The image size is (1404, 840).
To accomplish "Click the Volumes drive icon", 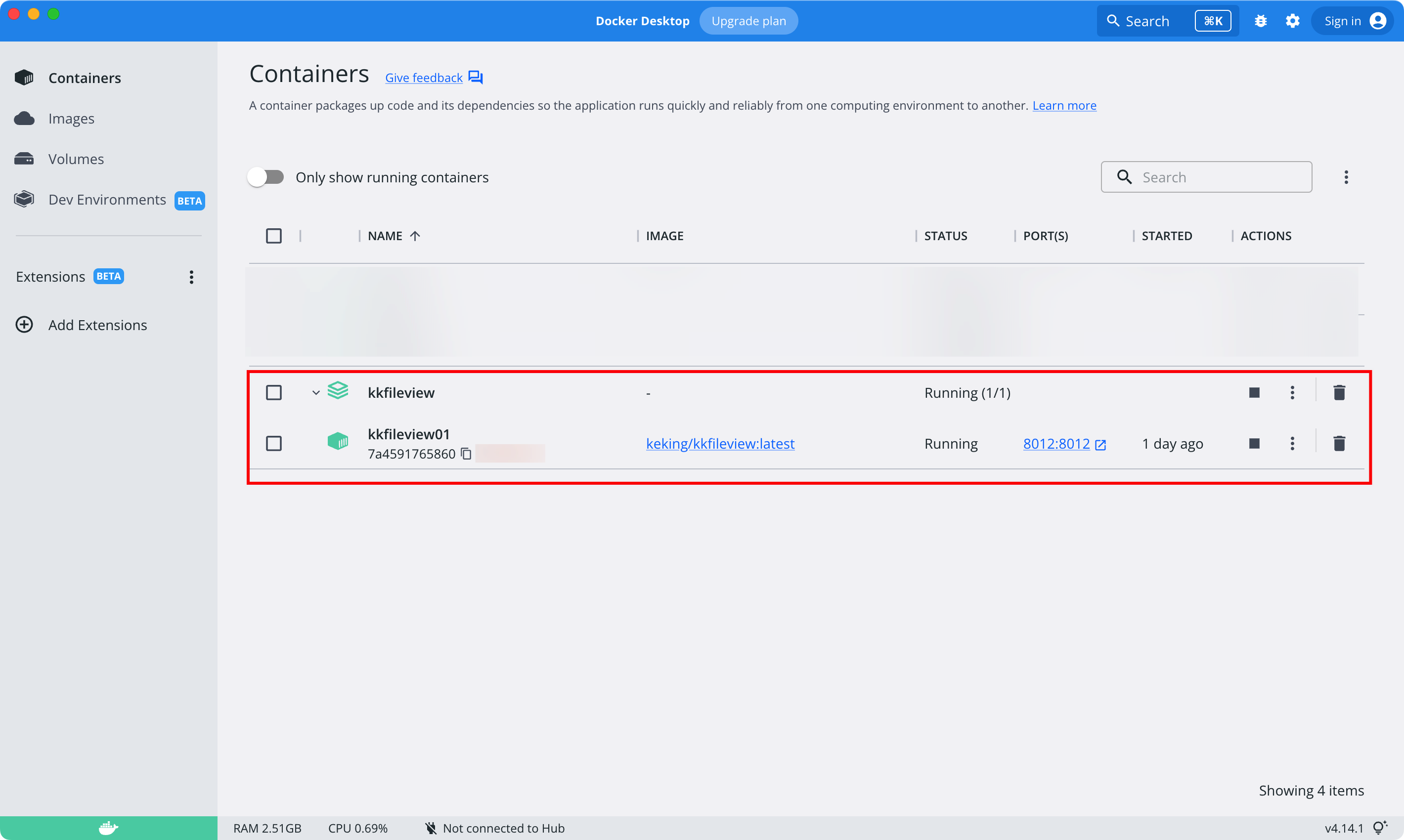I will (x=24, y=159).
